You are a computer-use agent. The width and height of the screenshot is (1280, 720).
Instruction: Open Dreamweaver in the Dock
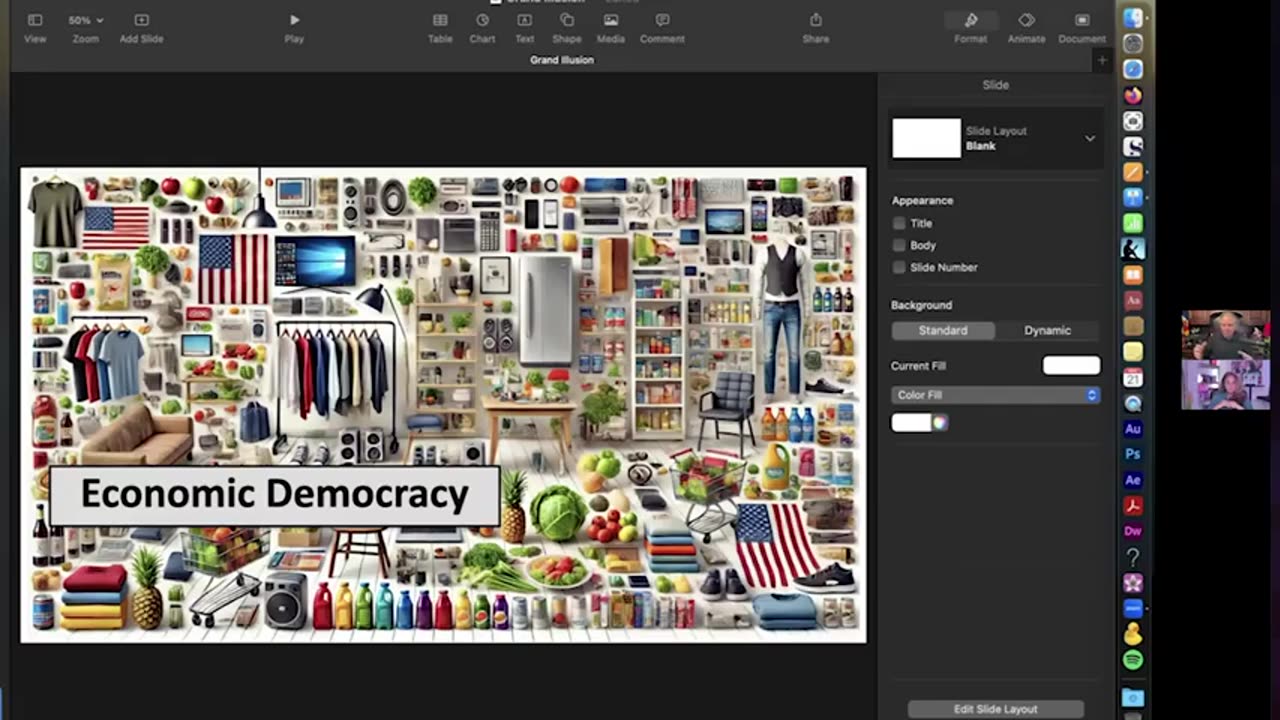click(x=1133, y=531)
